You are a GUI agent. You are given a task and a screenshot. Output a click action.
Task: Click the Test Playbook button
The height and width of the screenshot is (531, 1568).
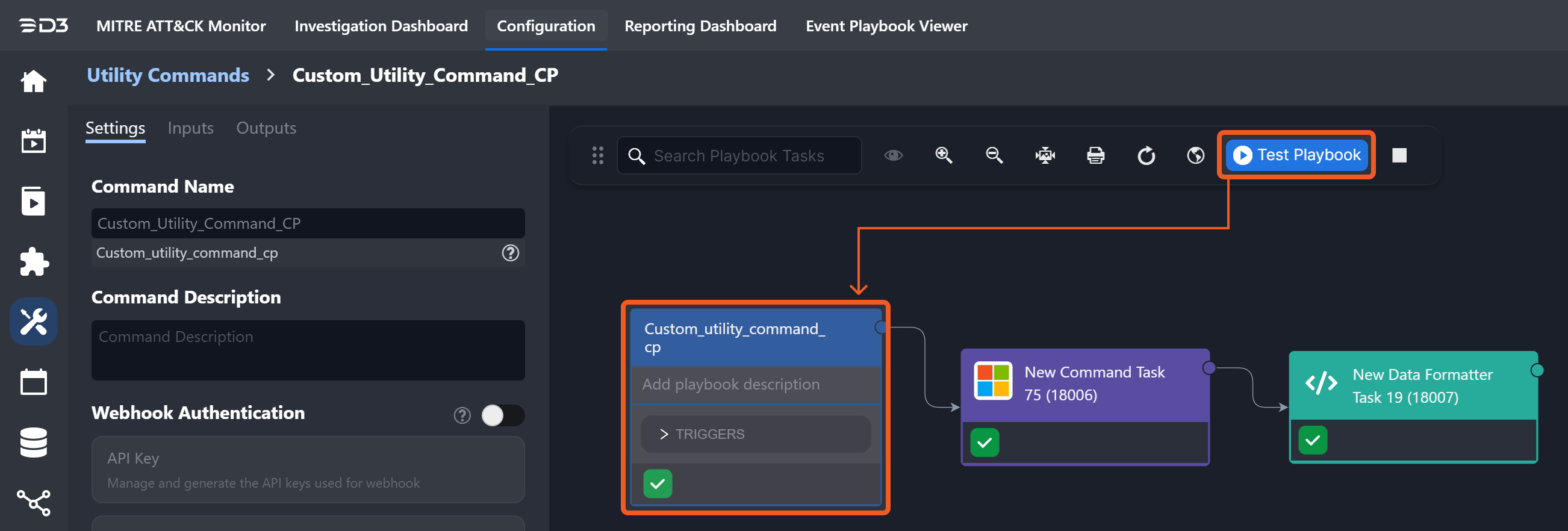(x=1296, y=155)
